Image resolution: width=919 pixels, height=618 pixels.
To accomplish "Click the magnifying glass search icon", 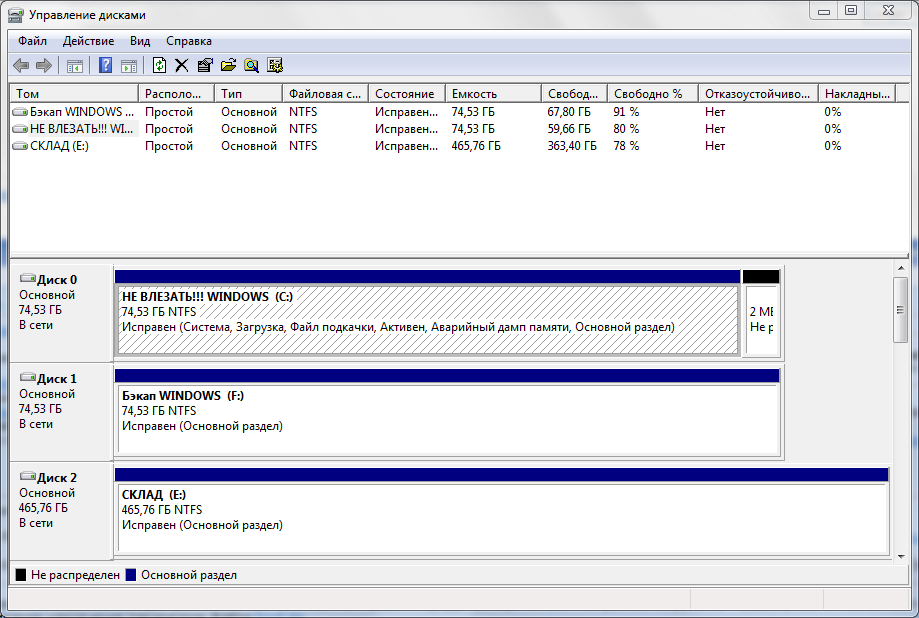I will click(x=251, y=66).
